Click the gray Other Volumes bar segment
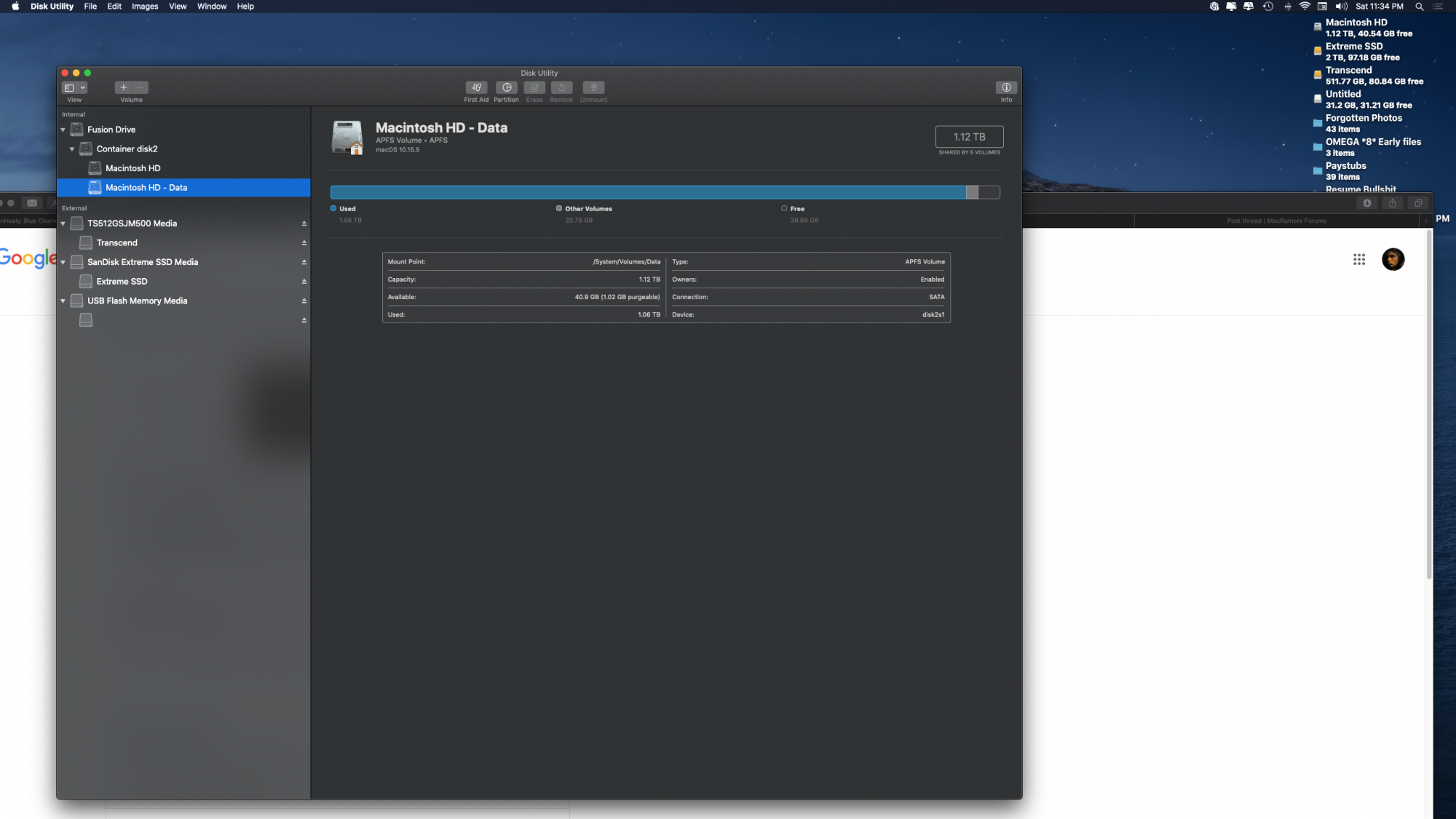The width and height of the screenshot is (1456, 819). click(x=972, y=192)
